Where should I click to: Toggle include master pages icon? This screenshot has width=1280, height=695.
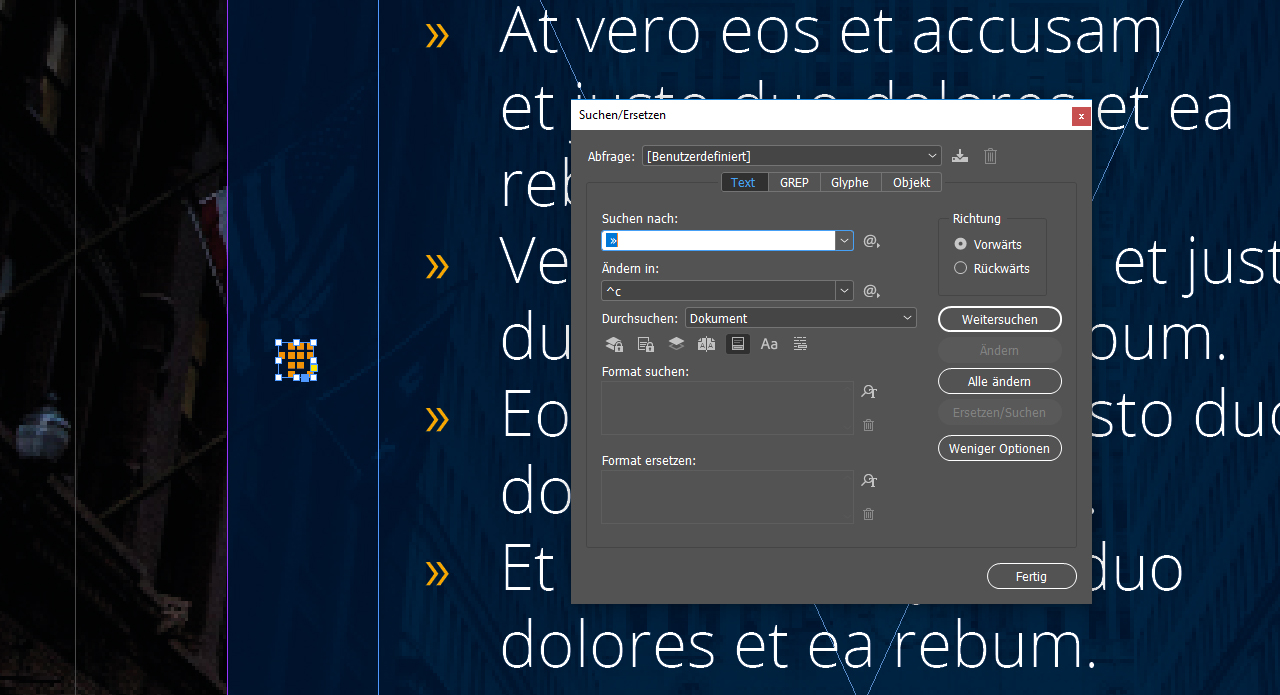(707, 344)
